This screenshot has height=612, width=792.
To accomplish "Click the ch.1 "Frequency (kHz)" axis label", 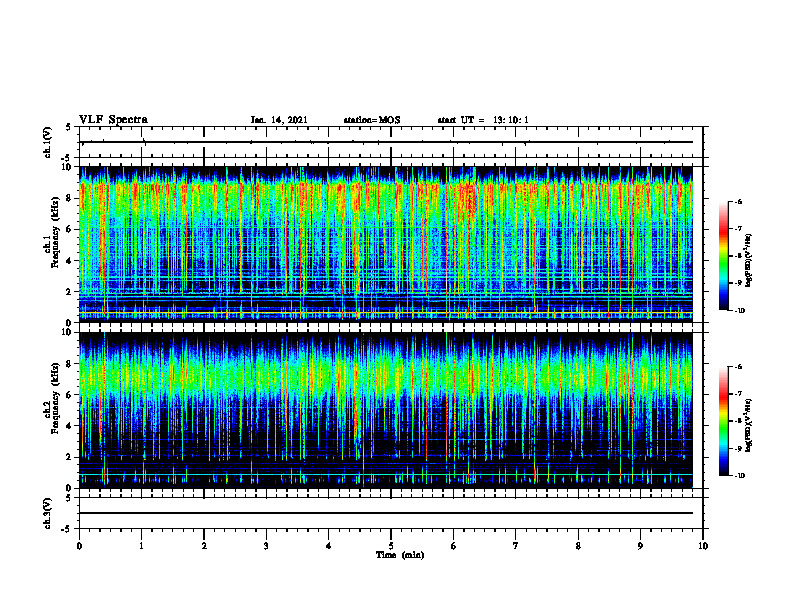I will 55,232.
